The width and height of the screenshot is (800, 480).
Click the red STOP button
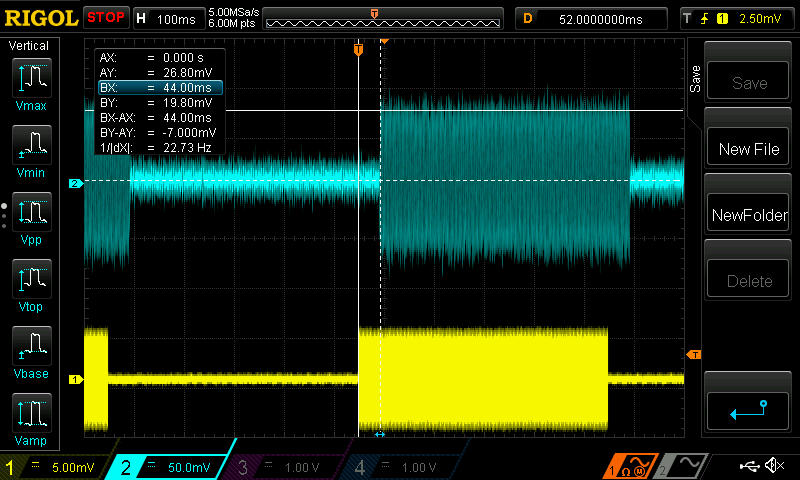coord(106,17)
